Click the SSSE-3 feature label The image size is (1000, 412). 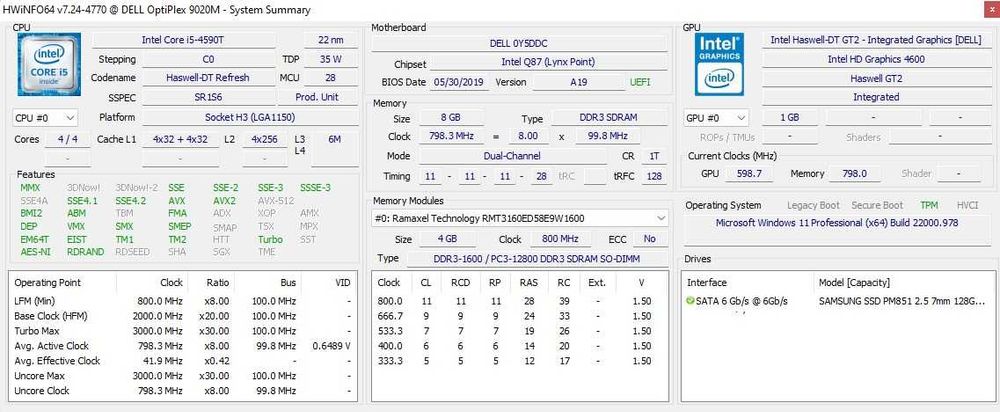tap(316, 188)
